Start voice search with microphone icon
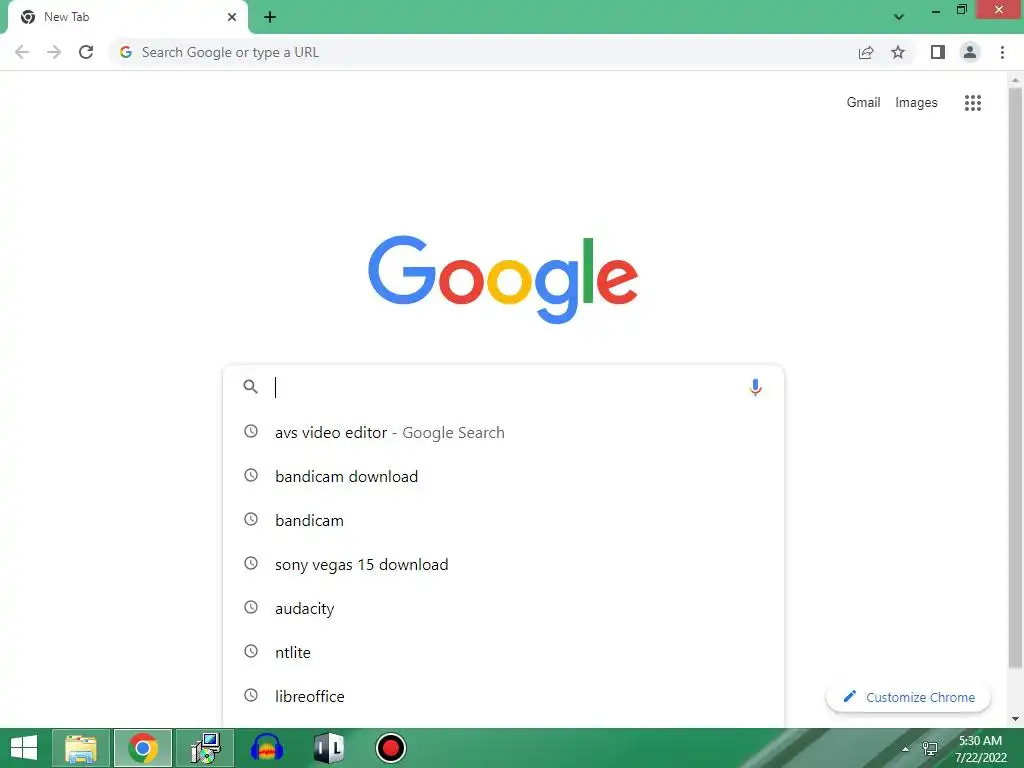This screenshot has height=768, width=1024. point(755,387)
